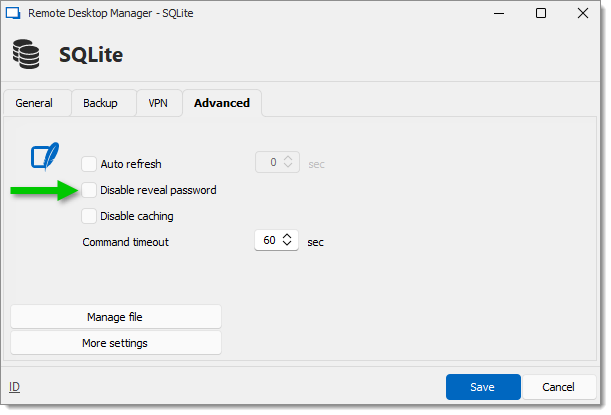Decrease the Command timeout value
This screenshot has width=611, height=415.
[x=287, y=244]
